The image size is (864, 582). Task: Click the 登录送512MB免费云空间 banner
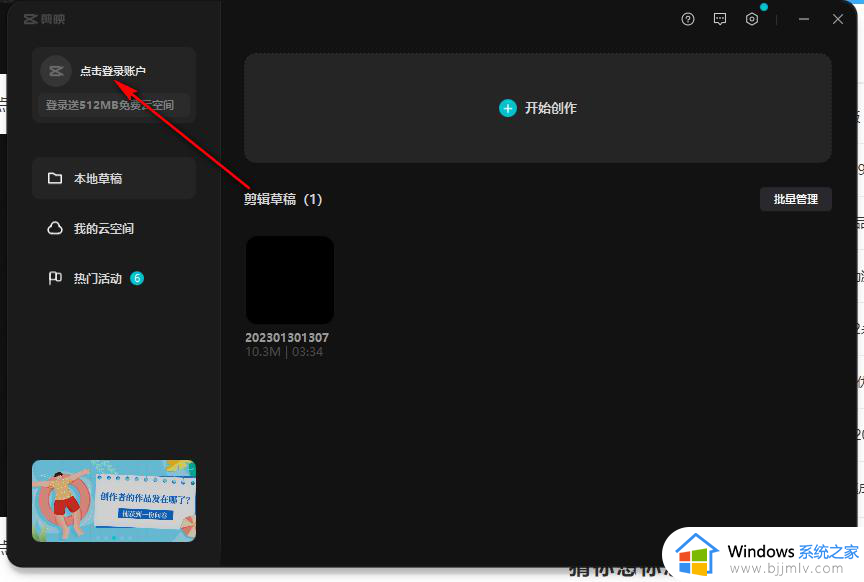click(114, 105)
